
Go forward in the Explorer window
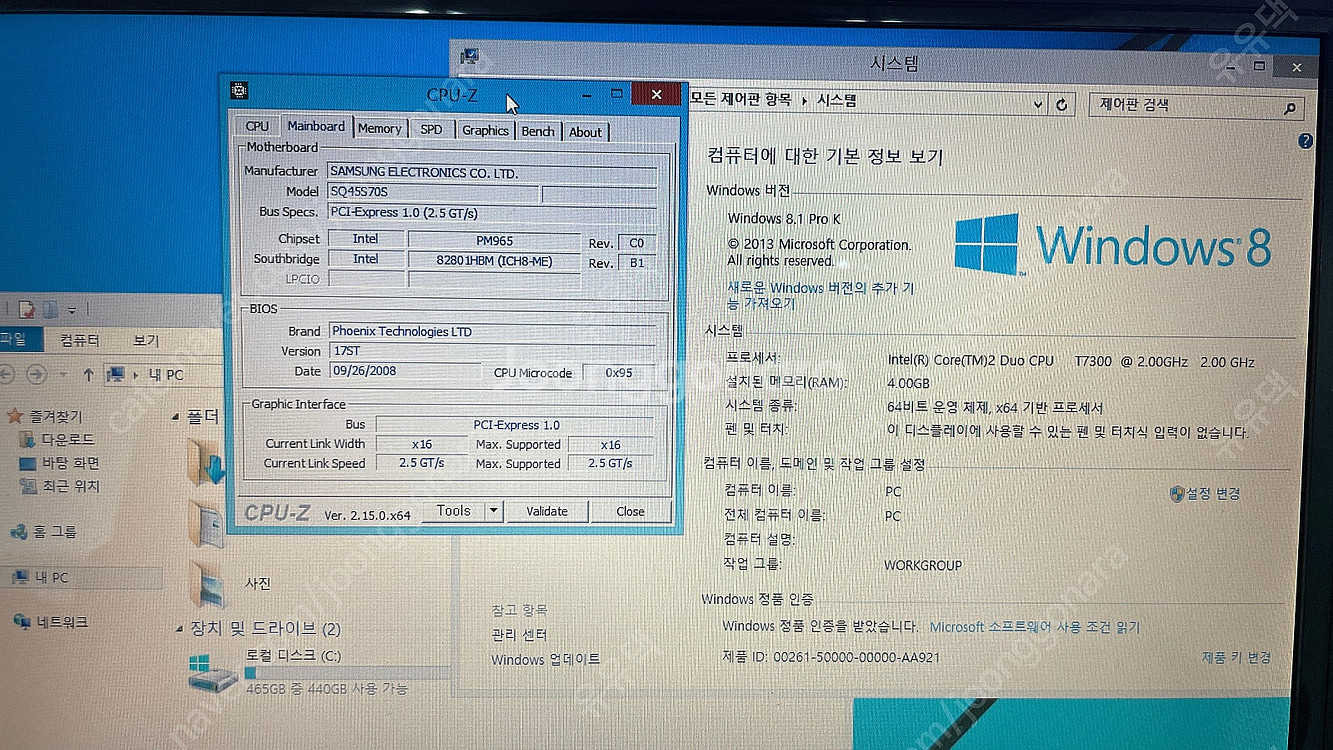click(36, 374)
